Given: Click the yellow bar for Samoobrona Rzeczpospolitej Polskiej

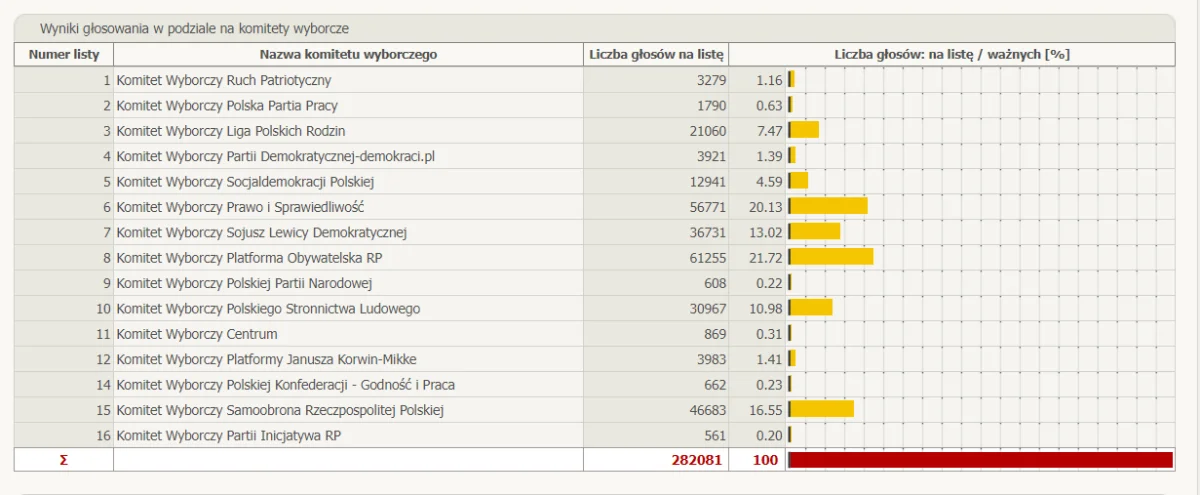Looking at the screenshot, I should pyautogui.click(x=821, y=410).
